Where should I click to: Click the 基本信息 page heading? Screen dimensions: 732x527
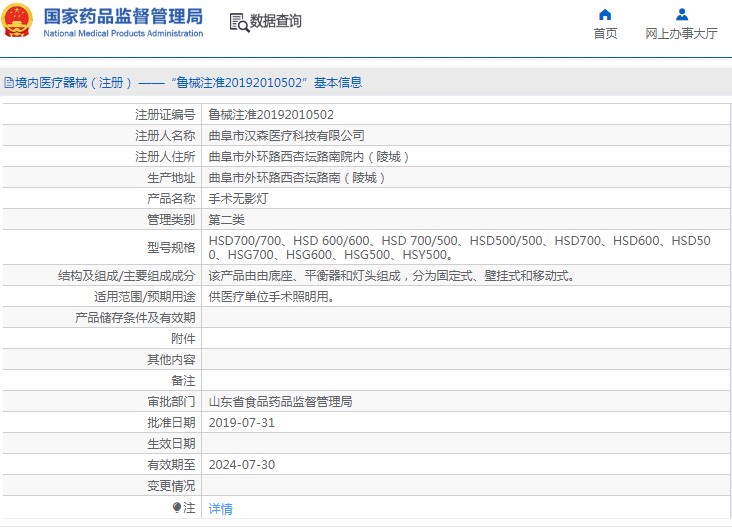click(x=338, y=83)
